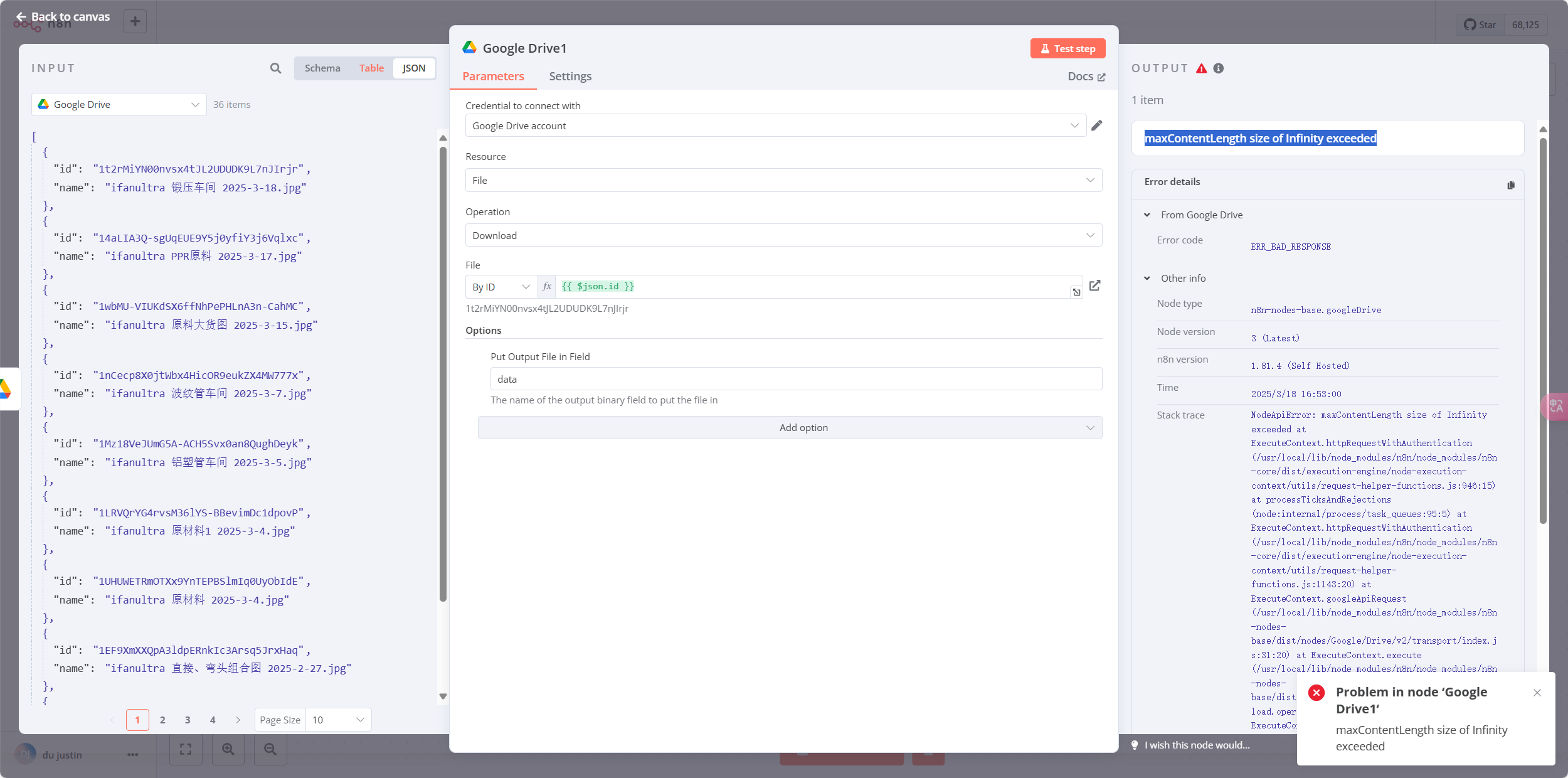Click the output info icon
Screen dimensions: 1568x778
point(1218,68)
